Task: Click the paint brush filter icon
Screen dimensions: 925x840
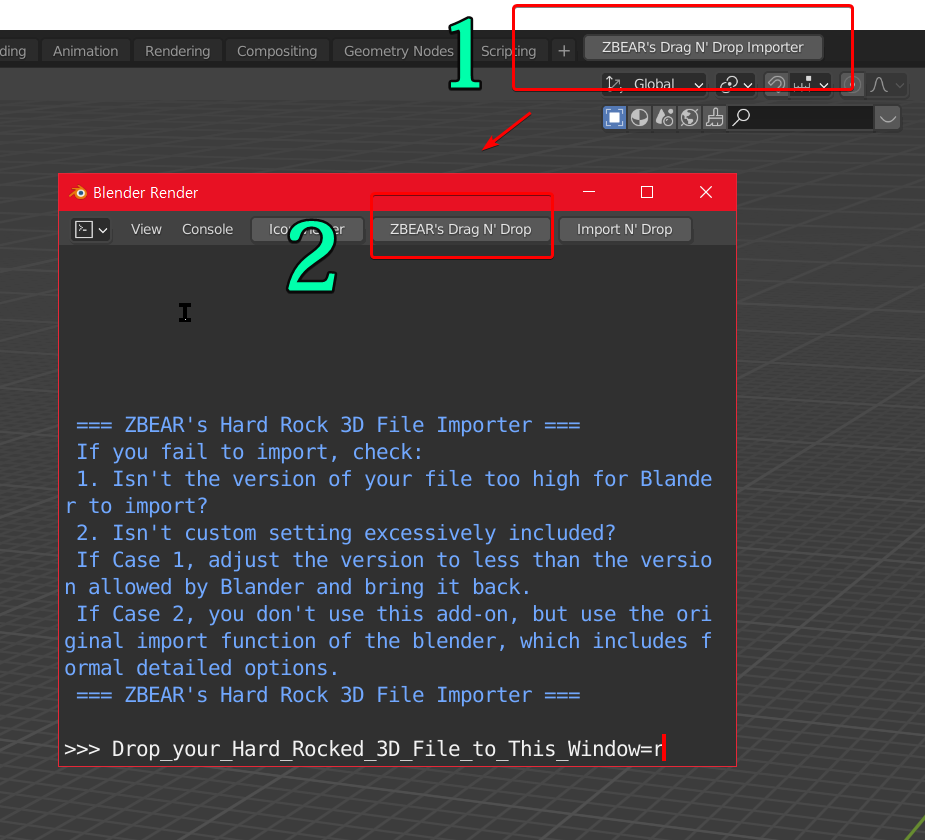Action: point(714,118)
